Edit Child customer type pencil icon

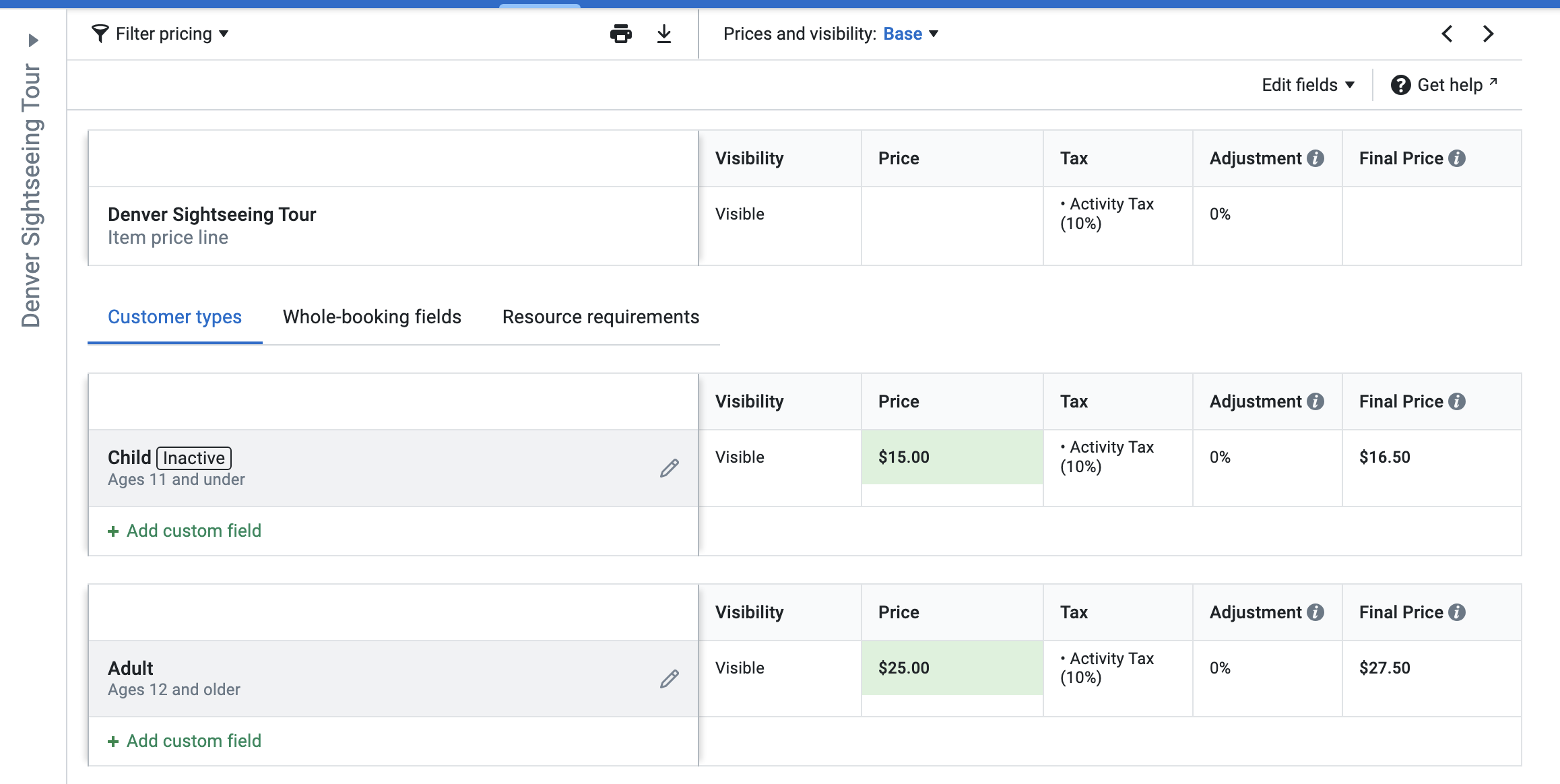pos(669,467)
